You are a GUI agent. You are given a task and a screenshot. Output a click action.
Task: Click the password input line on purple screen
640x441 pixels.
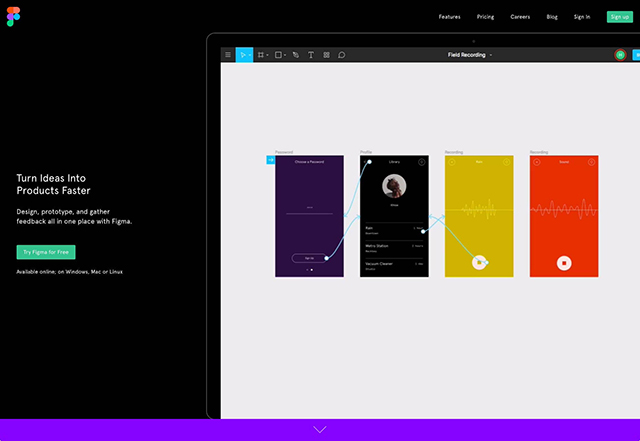(309, 213)
